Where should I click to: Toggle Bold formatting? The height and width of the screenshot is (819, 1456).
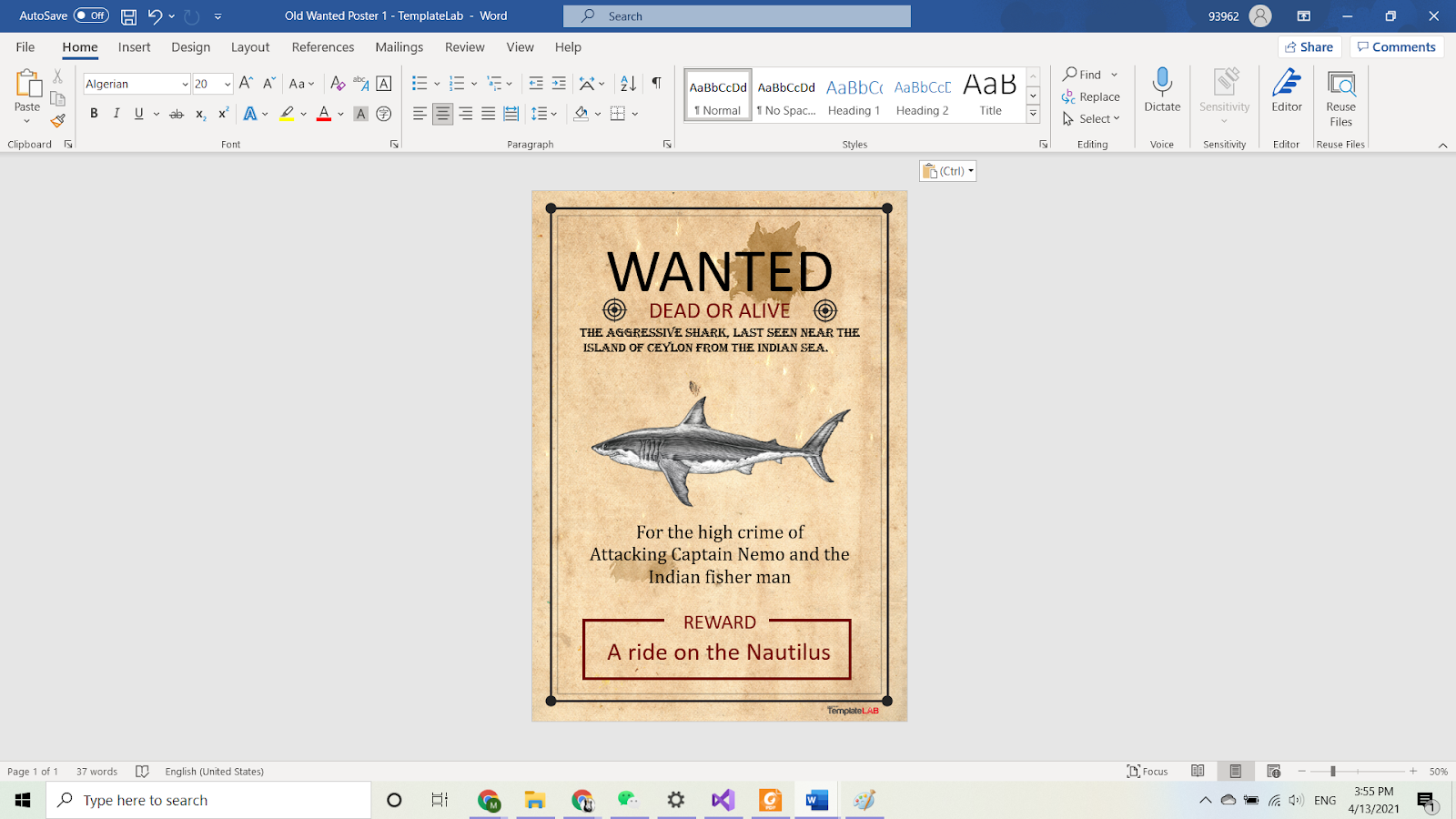tap(94, 114)
